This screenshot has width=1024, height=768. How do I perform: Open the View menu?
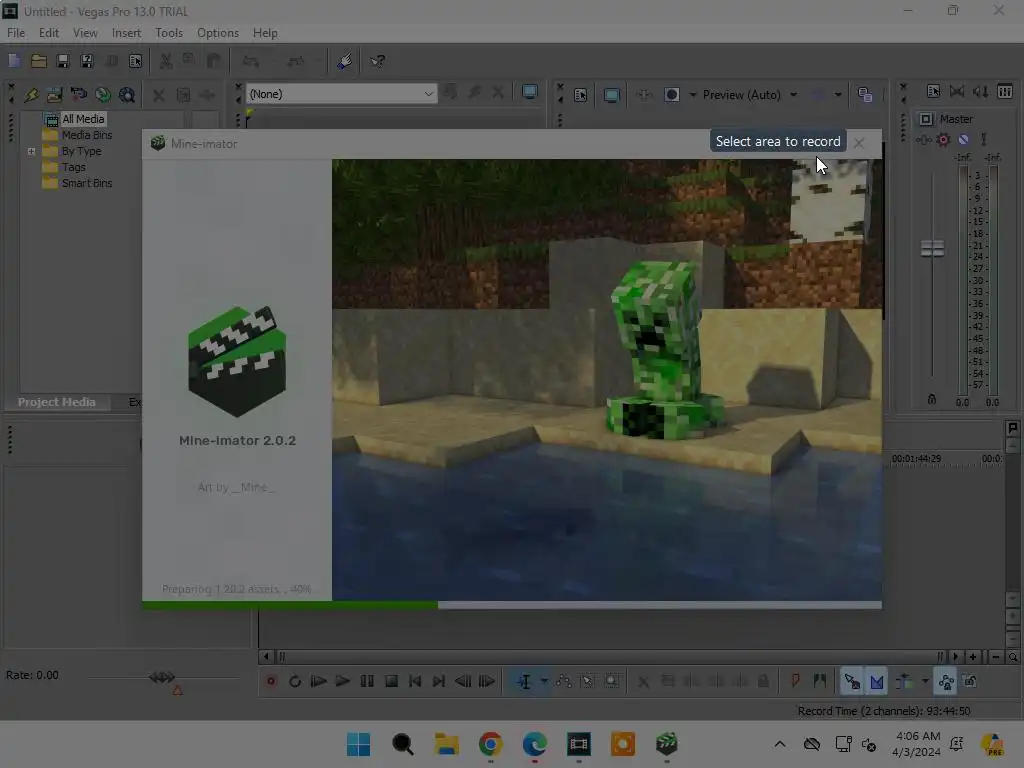pyautogui.click(x=85, y=33)
